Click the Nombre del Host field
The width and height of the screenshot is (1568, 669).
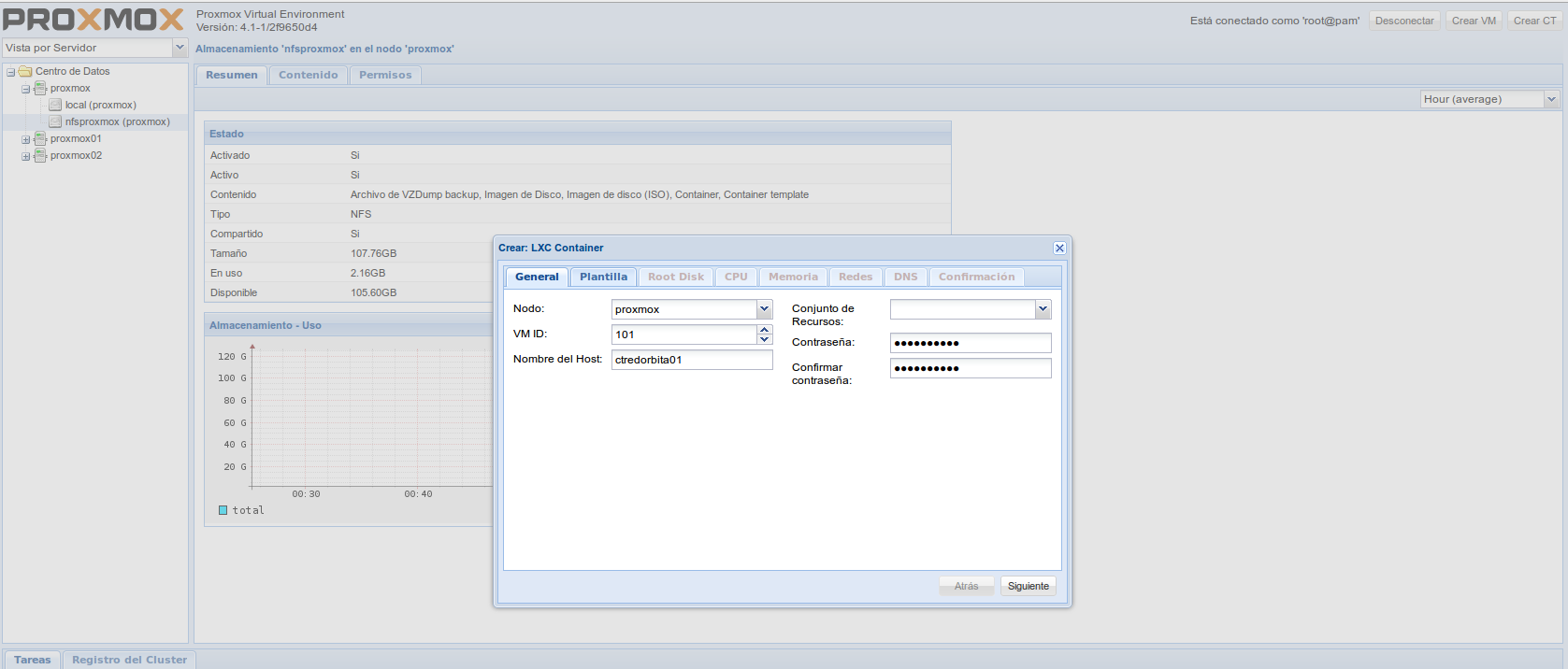tap(692, 360)
